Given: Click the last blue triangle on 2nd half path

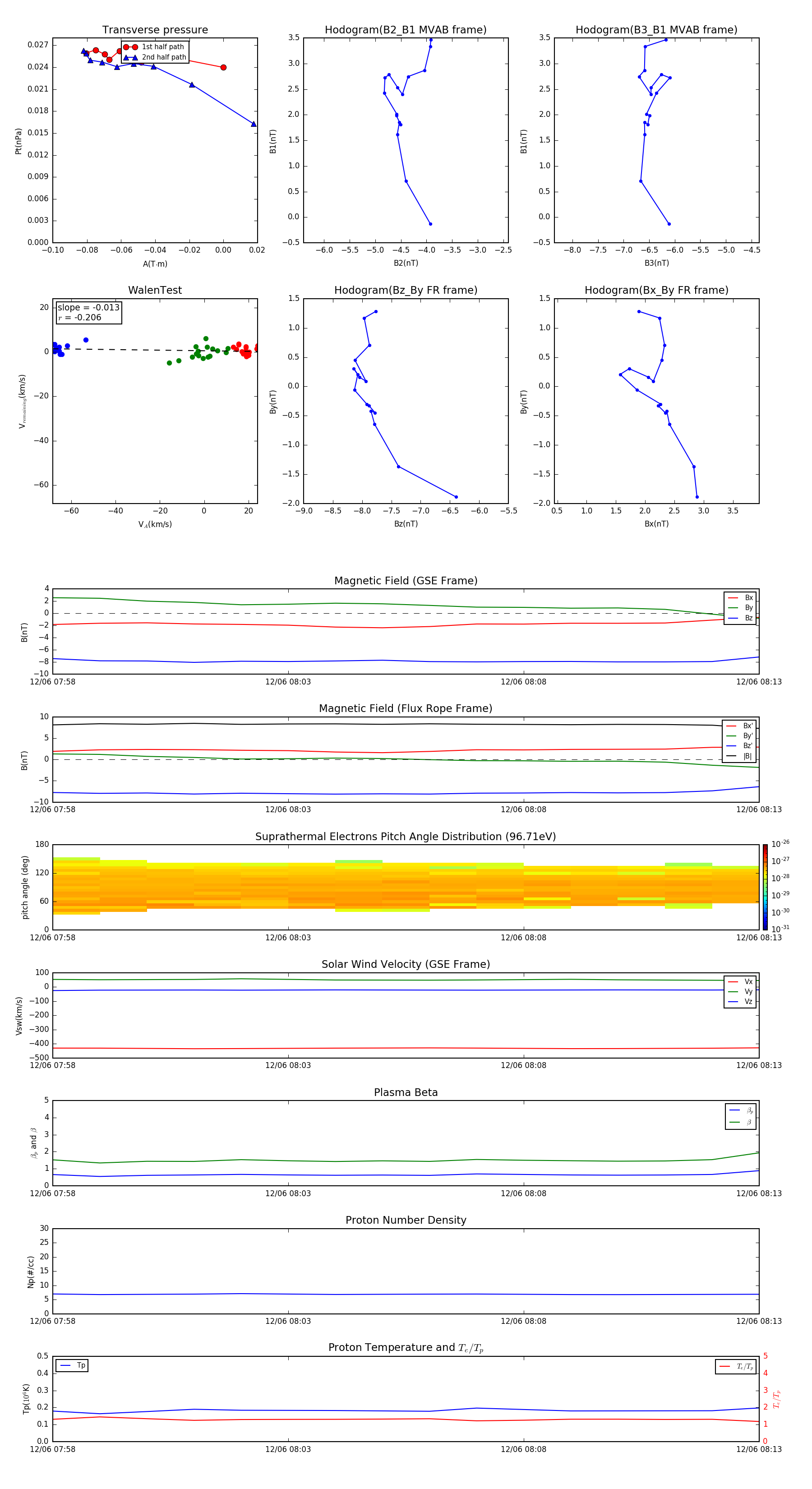Looking at the screenshot, I should coord(253,124).
